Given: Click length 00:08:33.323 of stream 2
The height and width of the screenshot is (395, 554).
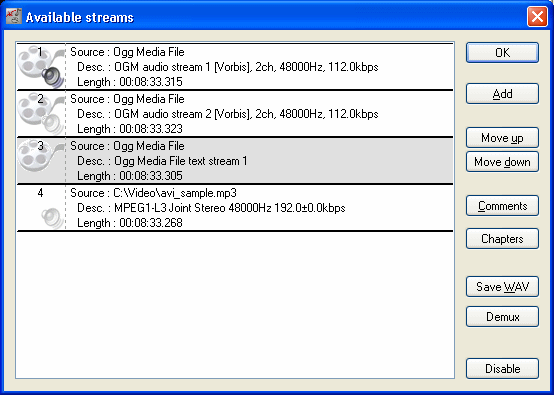Looking at the screenshot, I should click(x=130, y=129).
